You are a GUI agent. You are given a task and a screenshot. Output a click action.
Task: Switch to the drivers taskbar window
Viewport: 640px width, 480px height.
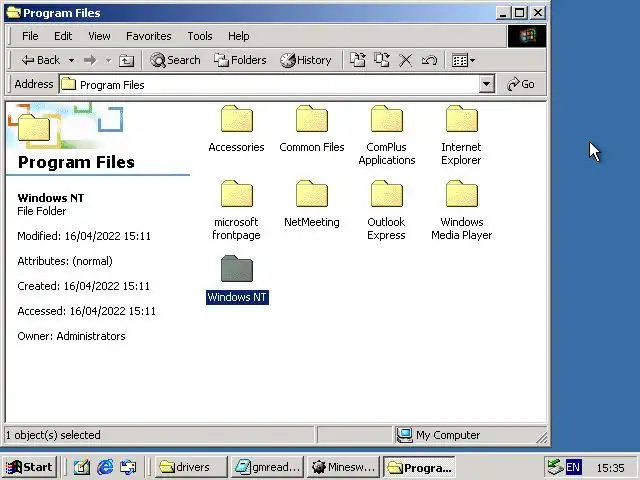[x=191, y=467]
